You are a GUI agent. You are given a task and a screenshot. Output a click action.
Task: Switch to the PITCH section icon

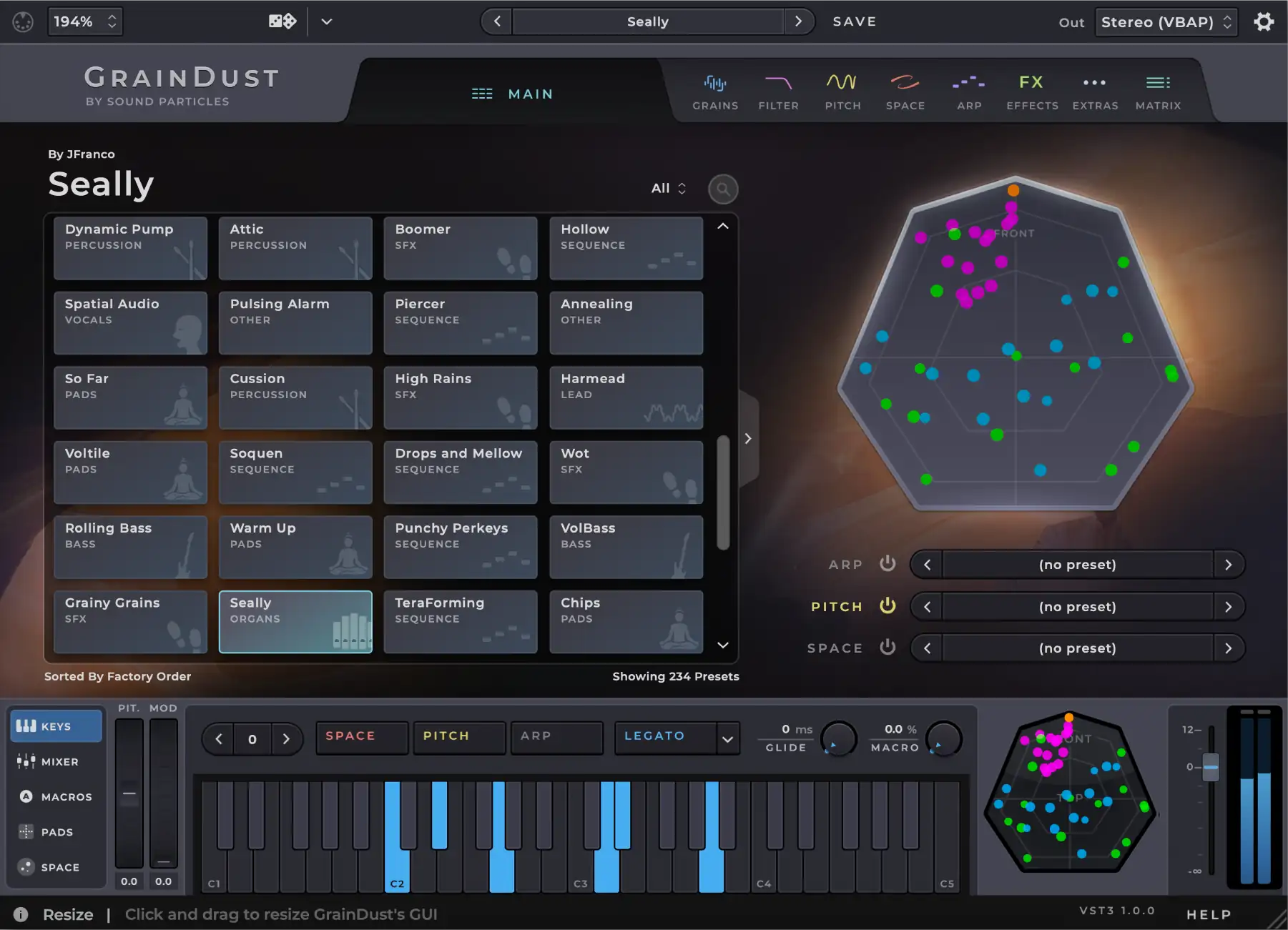tap(842, 91)
